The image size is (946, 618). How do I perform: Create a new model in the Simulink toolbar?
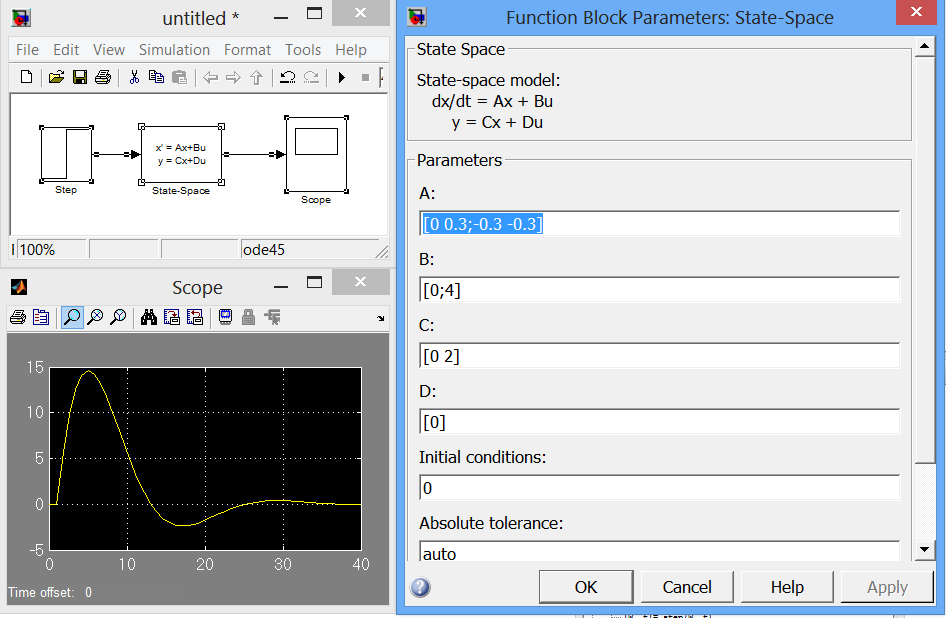(27, 77)
